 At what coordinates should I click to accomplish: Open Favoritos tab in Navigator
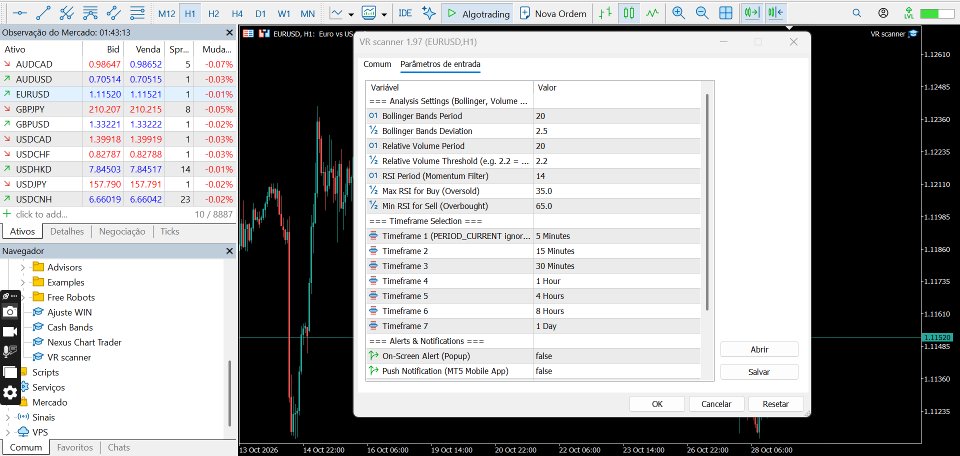(75, 447)
